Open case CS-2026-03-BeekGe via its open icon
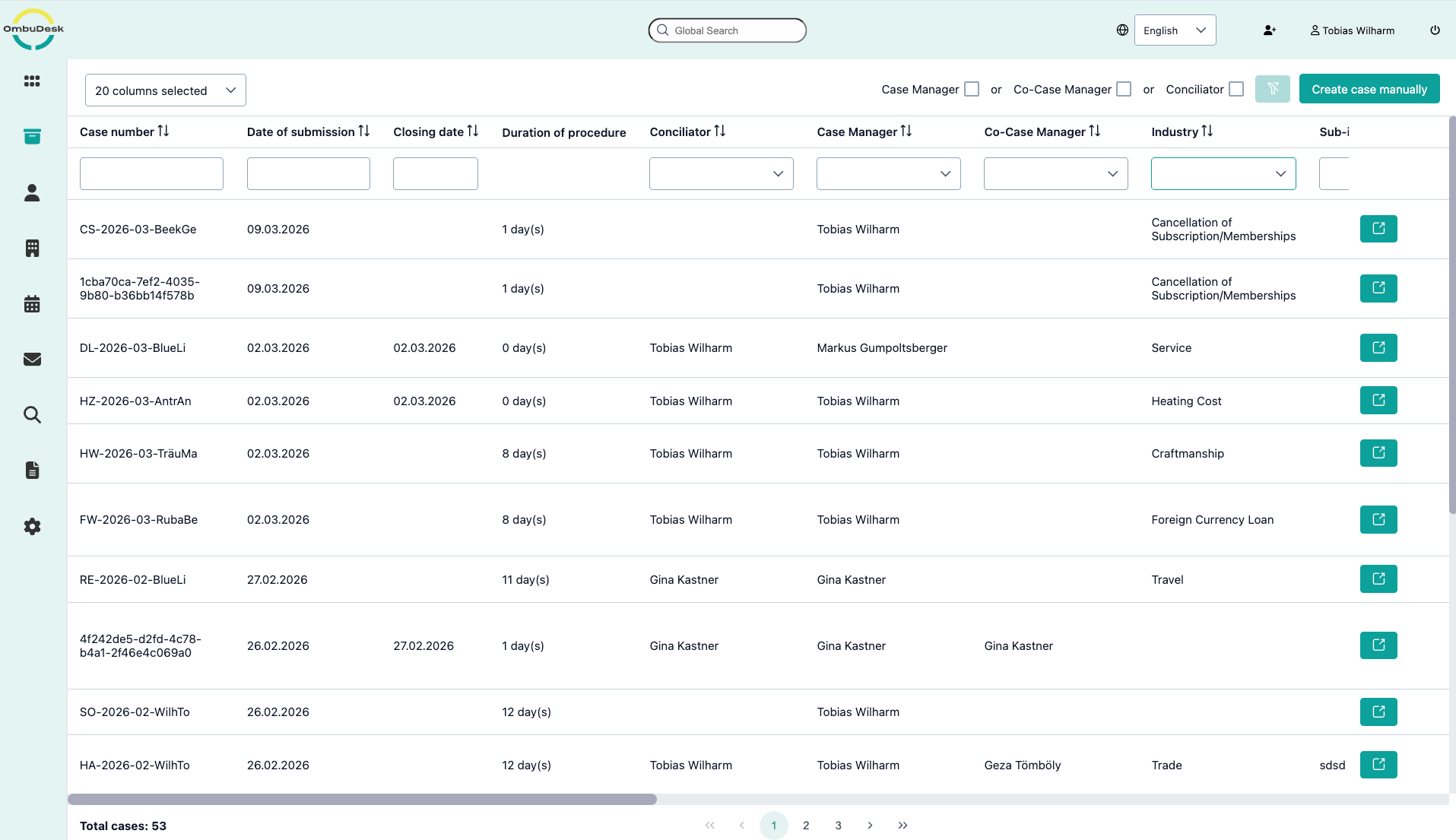The width and height of the screenshot is (1456, 840). 1378,229
